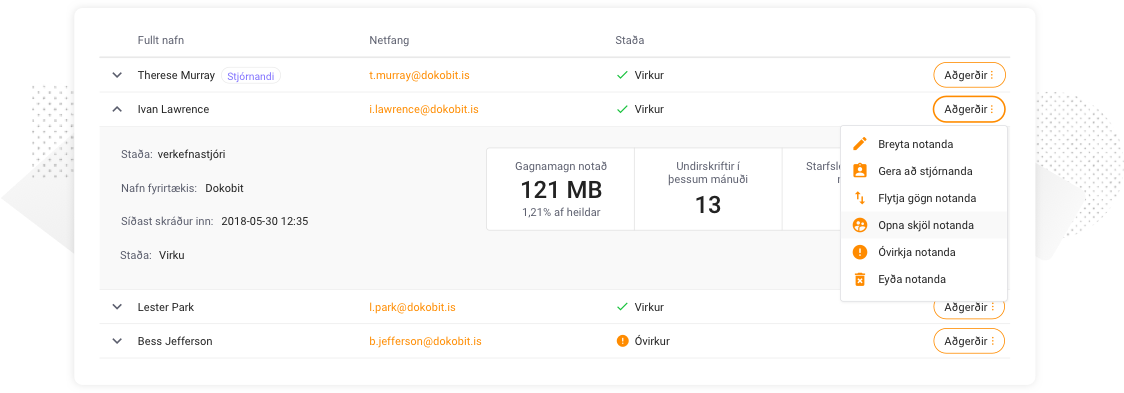
Task: Click the t.murray@dokobit.is email link
Action: tap(419, 75)
